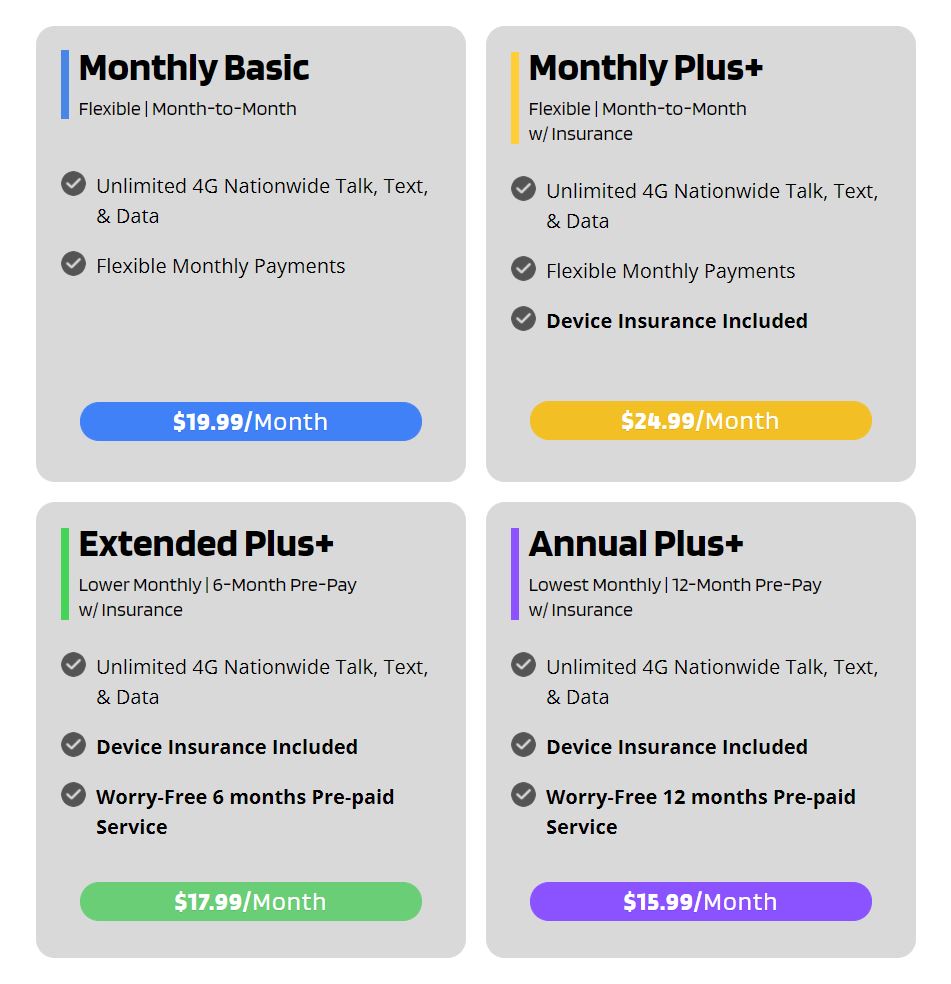The image size is (951, 984).
Task: Click the purple accent bar on Annual Plus+
Action: click(x=515, y=574)
